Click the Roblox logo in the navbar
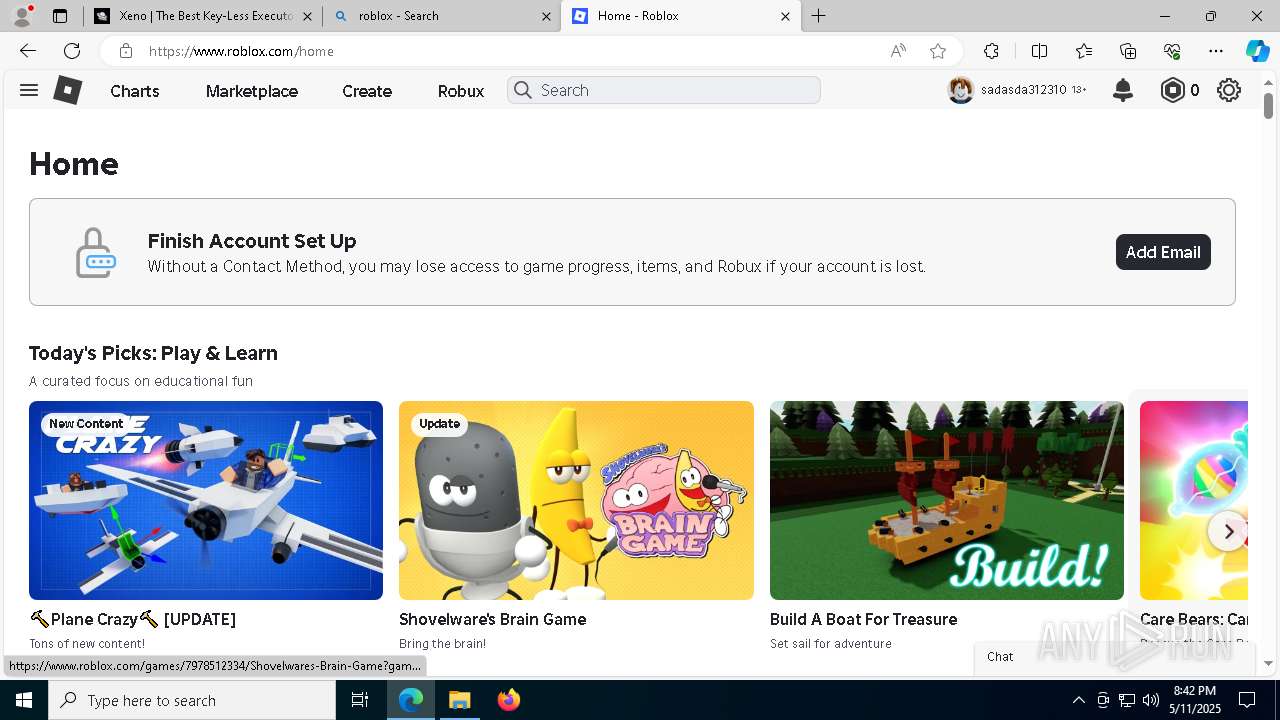 click(x=67, y=90)
